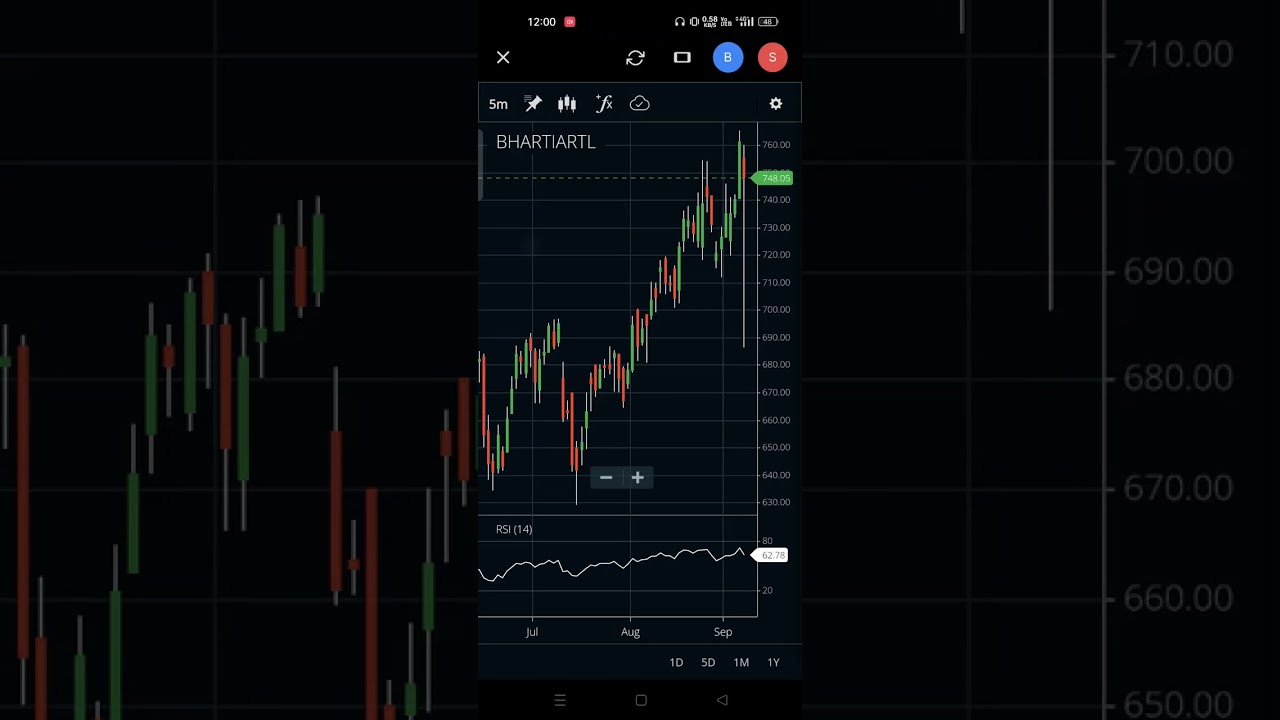Viewport: 1280px width, 720px height.
Task: Select the 5D range
Action: coord(708,662)
